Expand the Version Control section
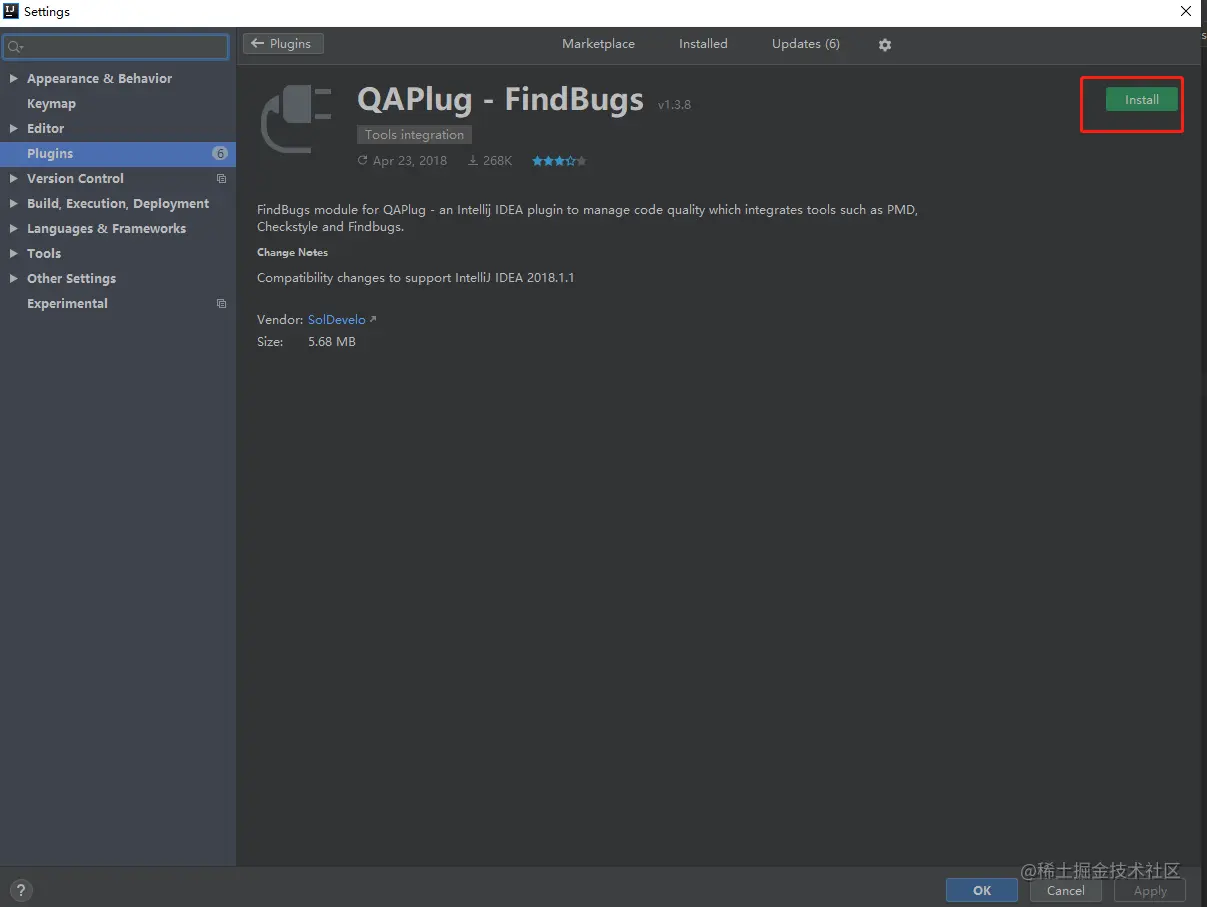Screen dimensions: 1207x907 pyautogui.click(x=13, y=179)
